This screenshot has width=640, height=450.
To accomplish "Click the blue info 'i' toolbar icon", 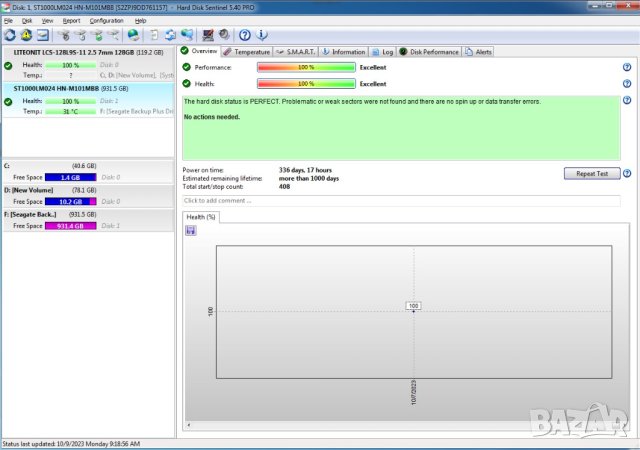I will click(x=262, y=35).
